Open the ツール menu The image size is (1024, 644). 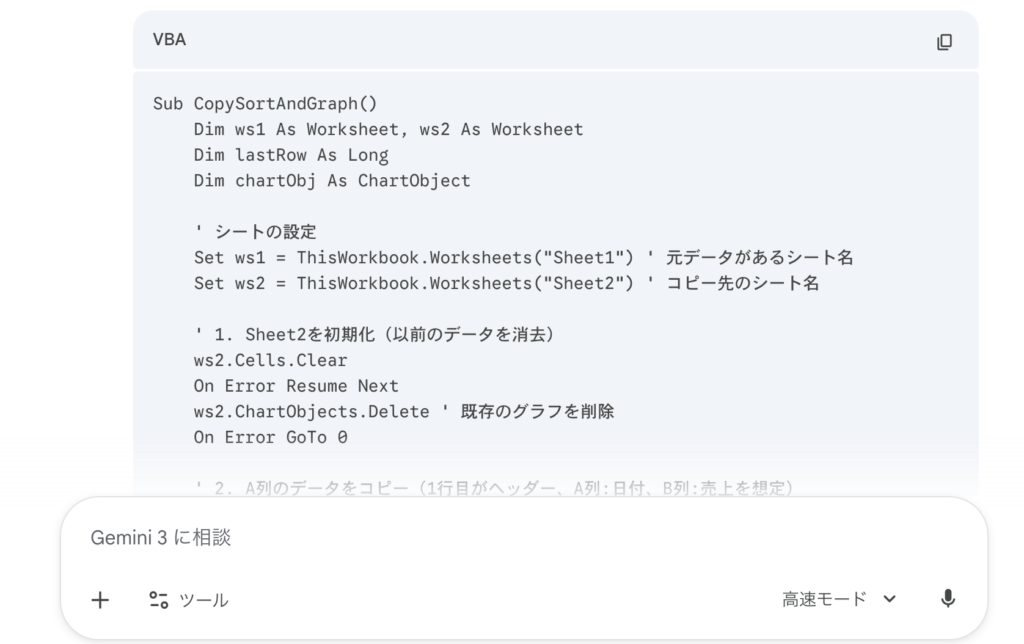[x=189, y=600]
